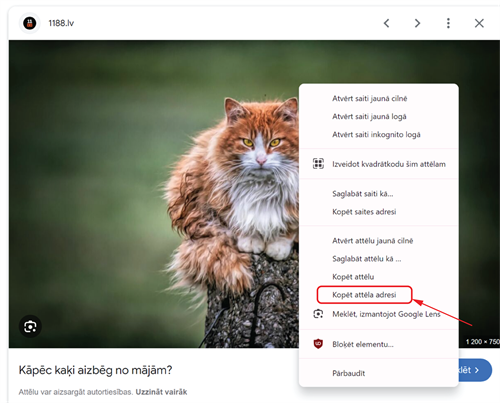
Task: Choose 'Atvērt saiti inkognito logā'
Action: click(376, 134)
